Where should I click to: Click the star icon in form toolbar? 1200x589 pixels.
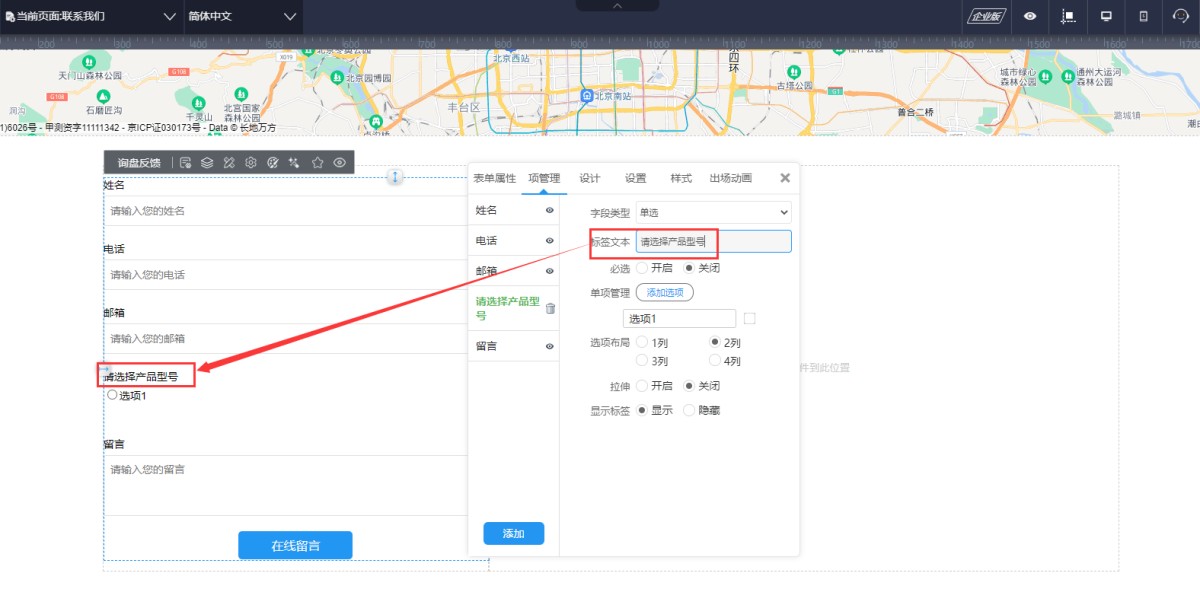[x=317, y=162]
